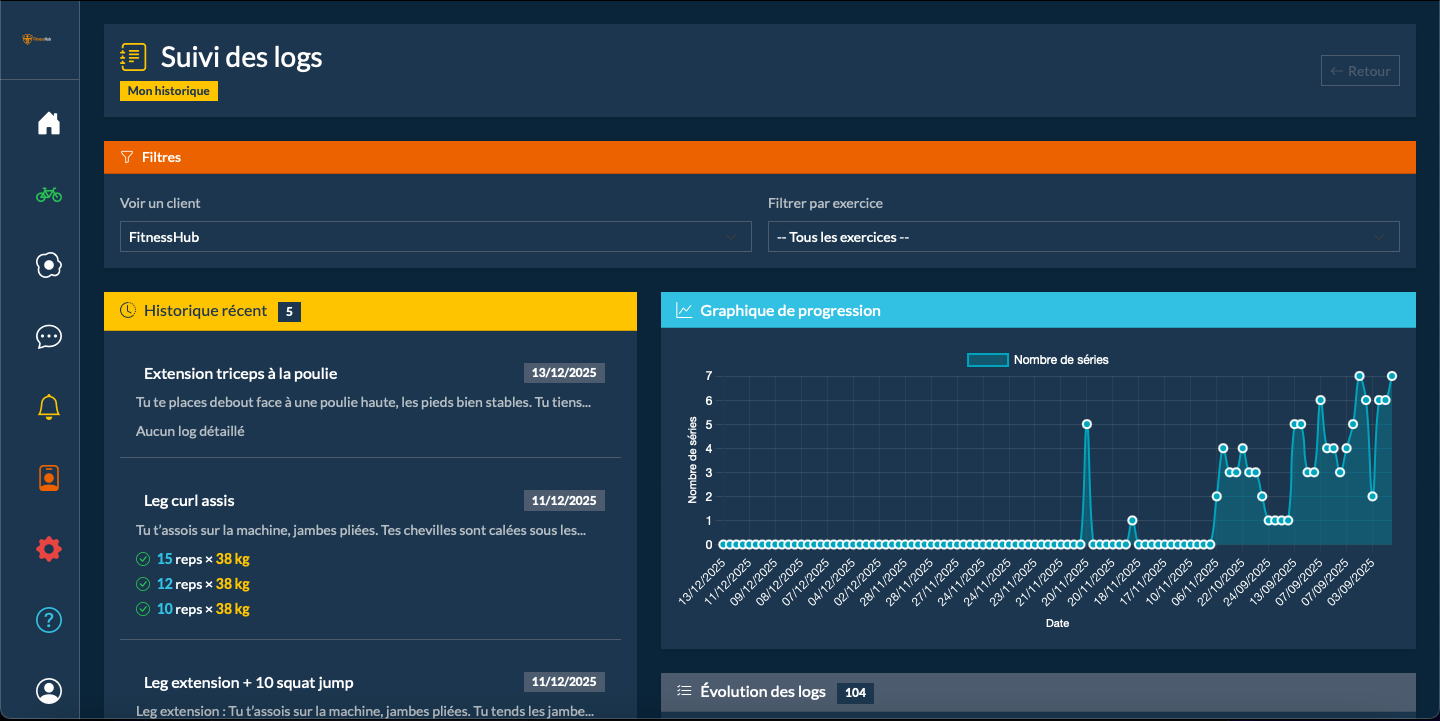Screen dimensions: 1440x721
Task: Click the Filtres panel header
Action: click(x=759, y=157)
